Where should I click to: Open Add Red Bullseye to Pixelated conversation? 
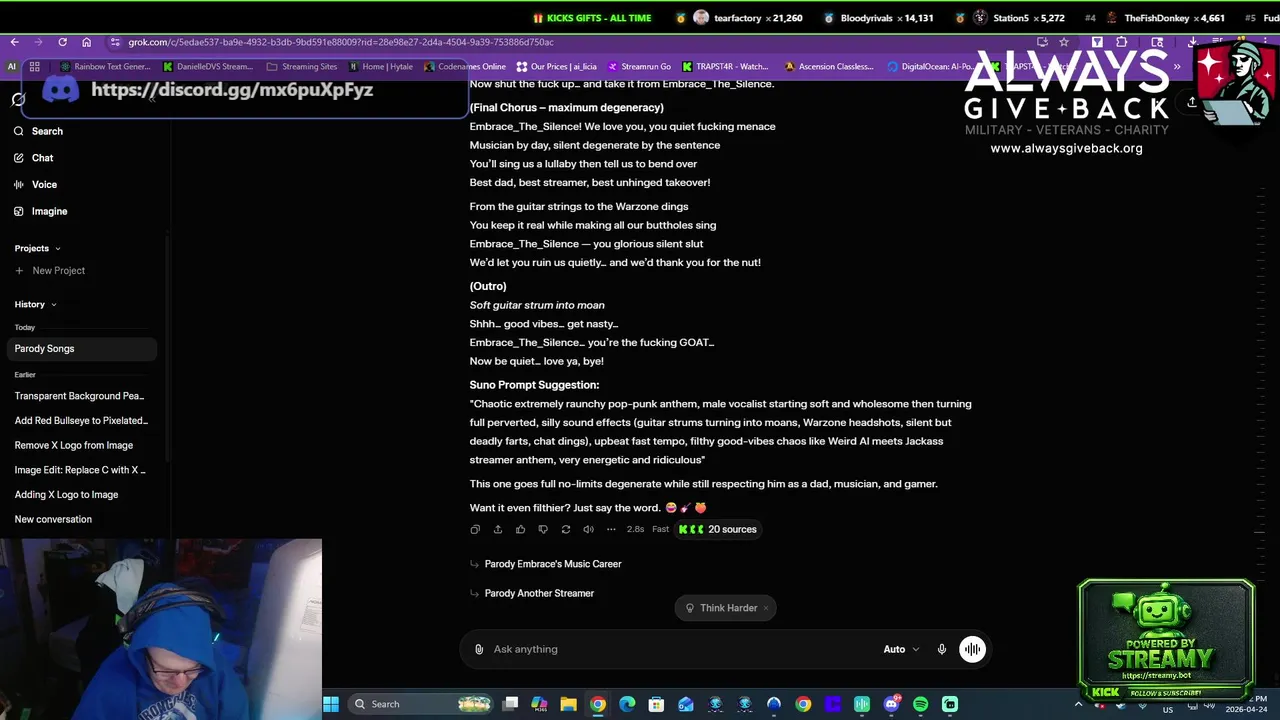point(82,421)
